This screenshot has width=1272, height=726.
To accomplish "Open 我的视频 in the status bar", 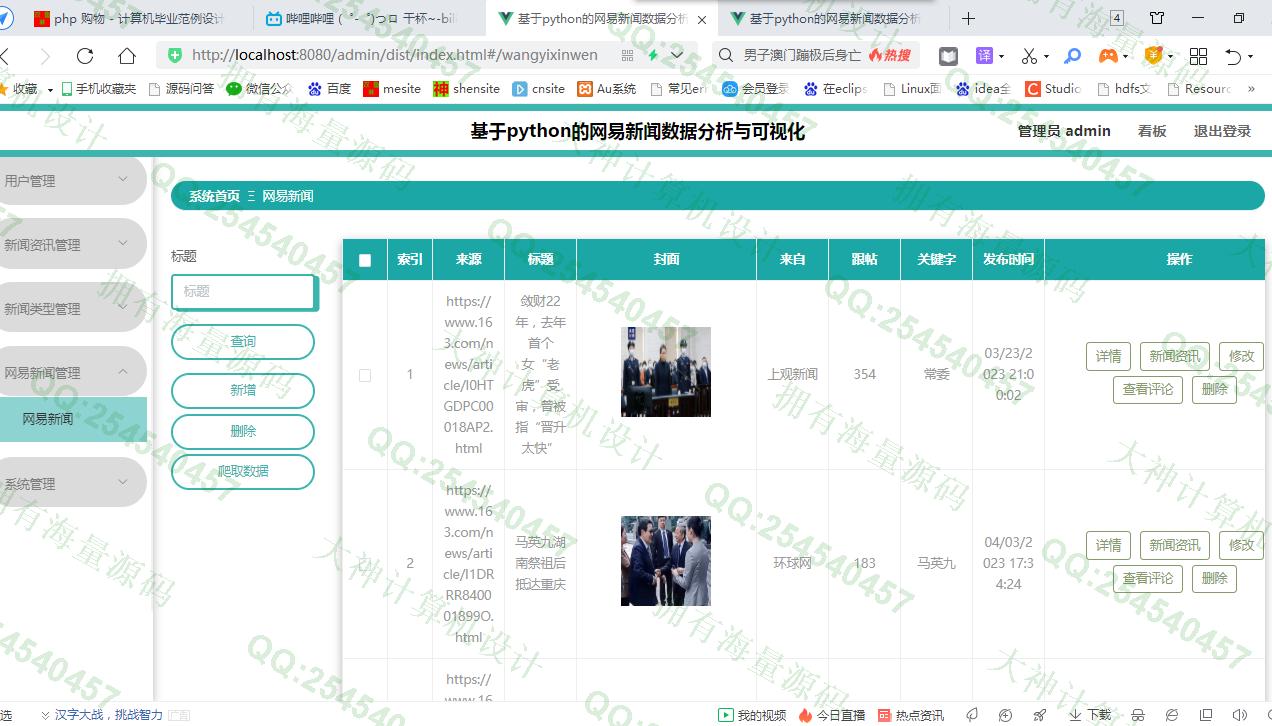I will 753,715.
